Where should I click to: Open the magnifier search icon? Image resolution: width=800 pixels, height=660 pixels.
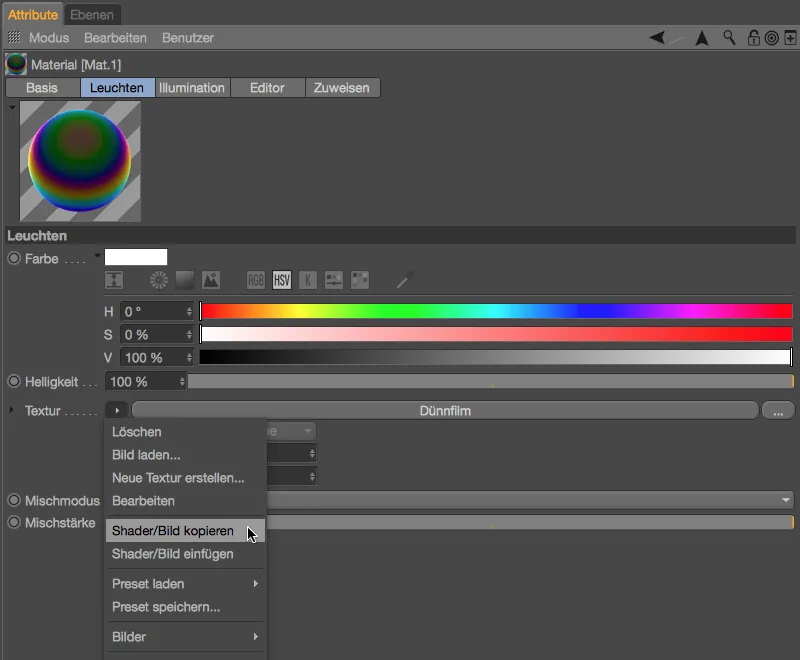(729, 38)
